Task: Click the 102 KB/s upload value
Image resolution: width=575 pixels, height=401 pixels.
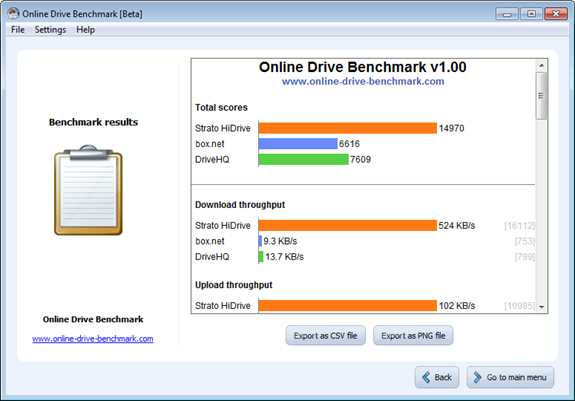Action: click(457, 306)
